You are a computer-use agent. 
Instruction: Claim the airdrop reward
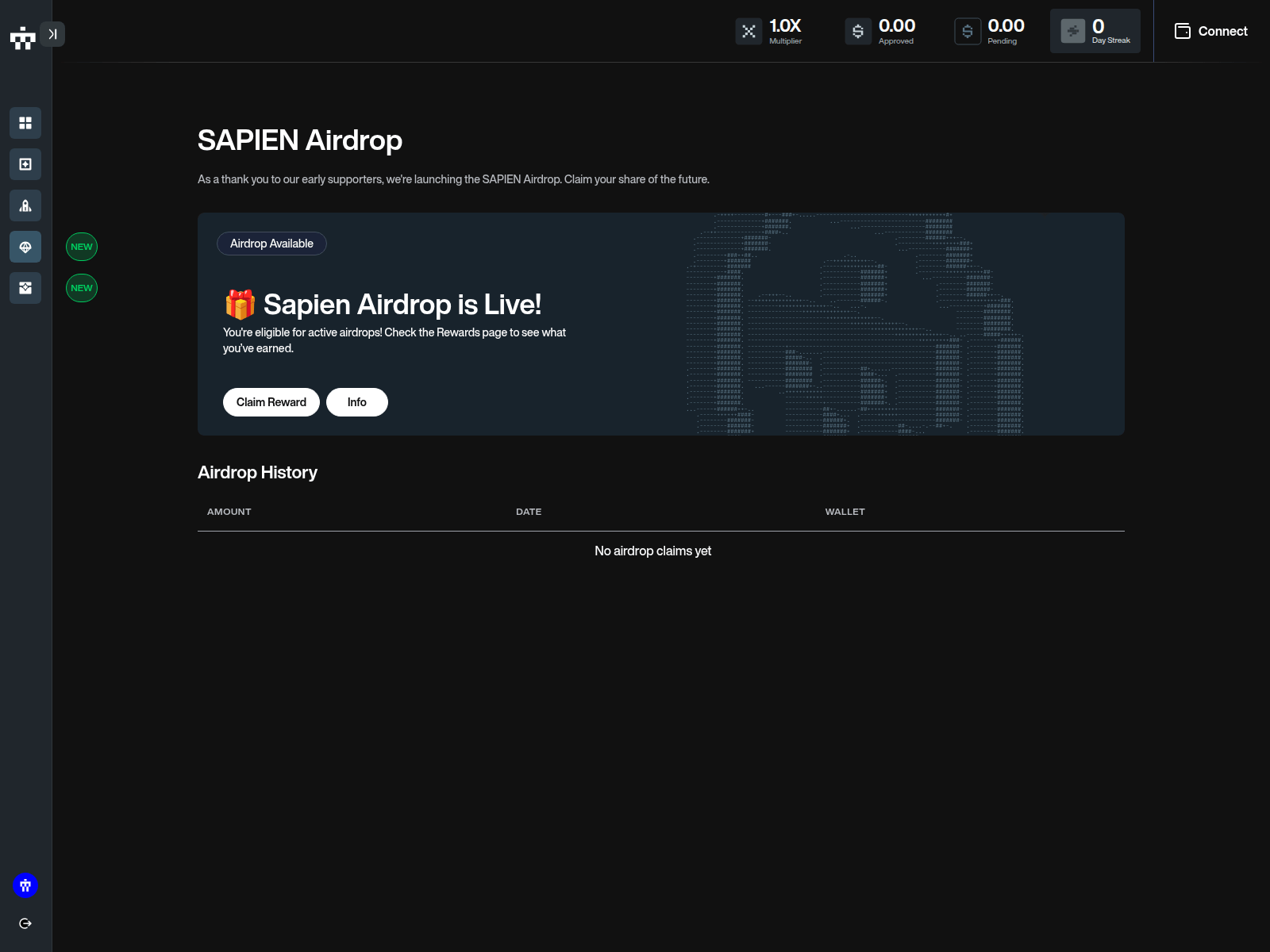click(271, 402)
